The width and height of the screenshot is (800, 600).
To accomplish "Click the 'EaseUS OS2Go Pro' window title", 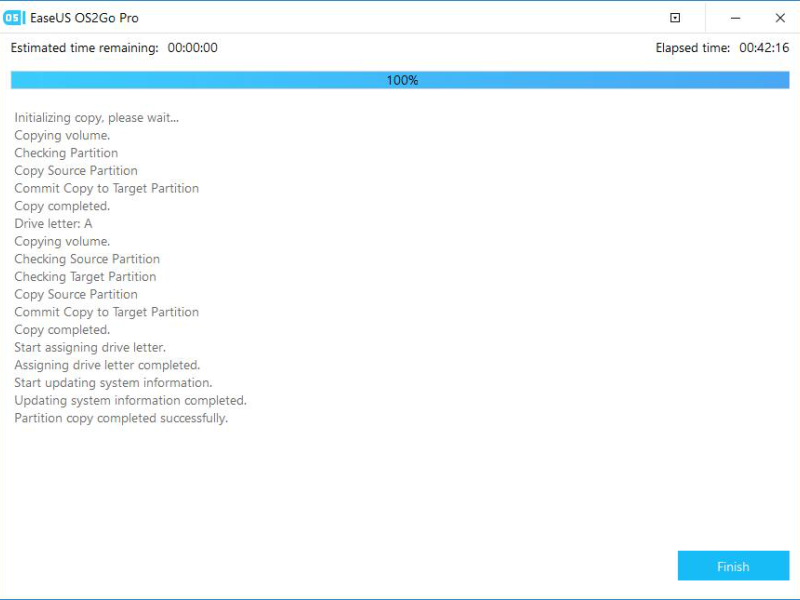I will (x=84, y=18).
